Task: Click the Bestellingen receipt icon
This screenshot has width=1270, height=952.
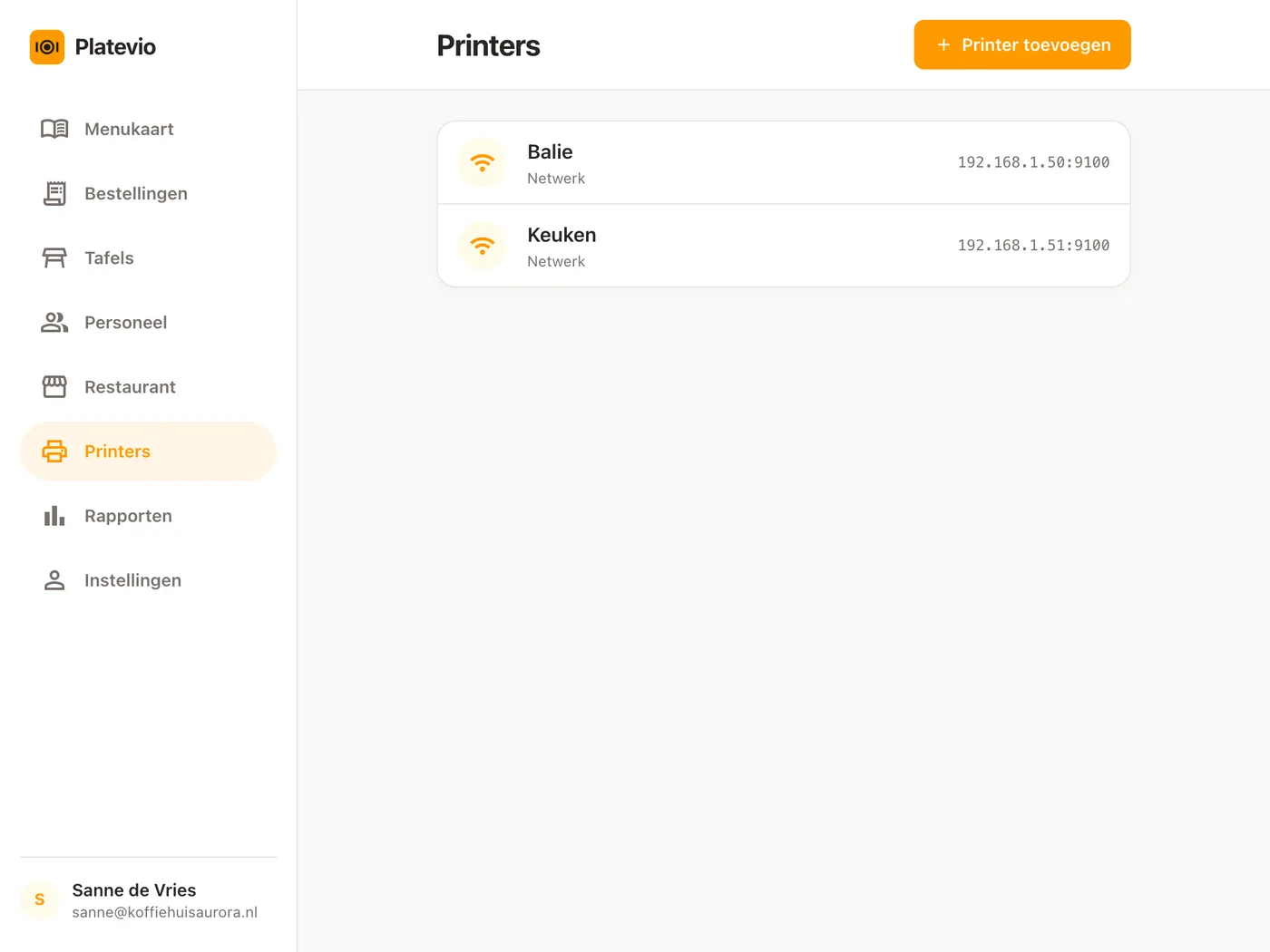Action: tap(54, 193)
